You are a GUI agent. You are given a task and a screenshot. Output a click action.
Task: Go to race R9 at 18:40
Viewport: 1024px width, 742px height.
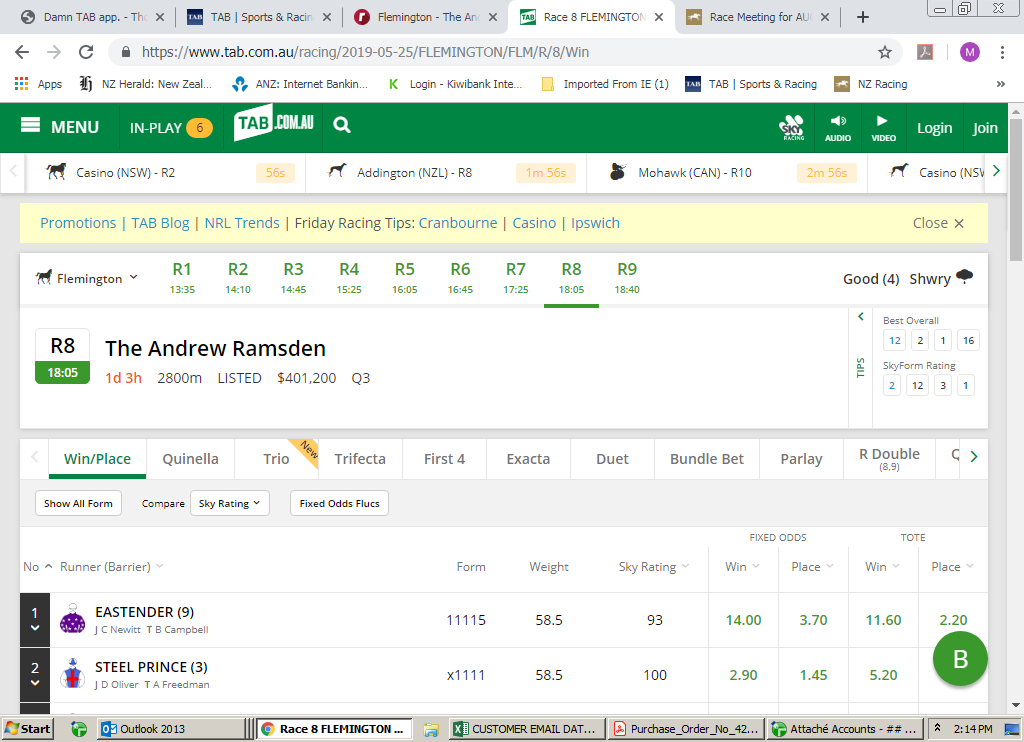[x=627, y=278]
